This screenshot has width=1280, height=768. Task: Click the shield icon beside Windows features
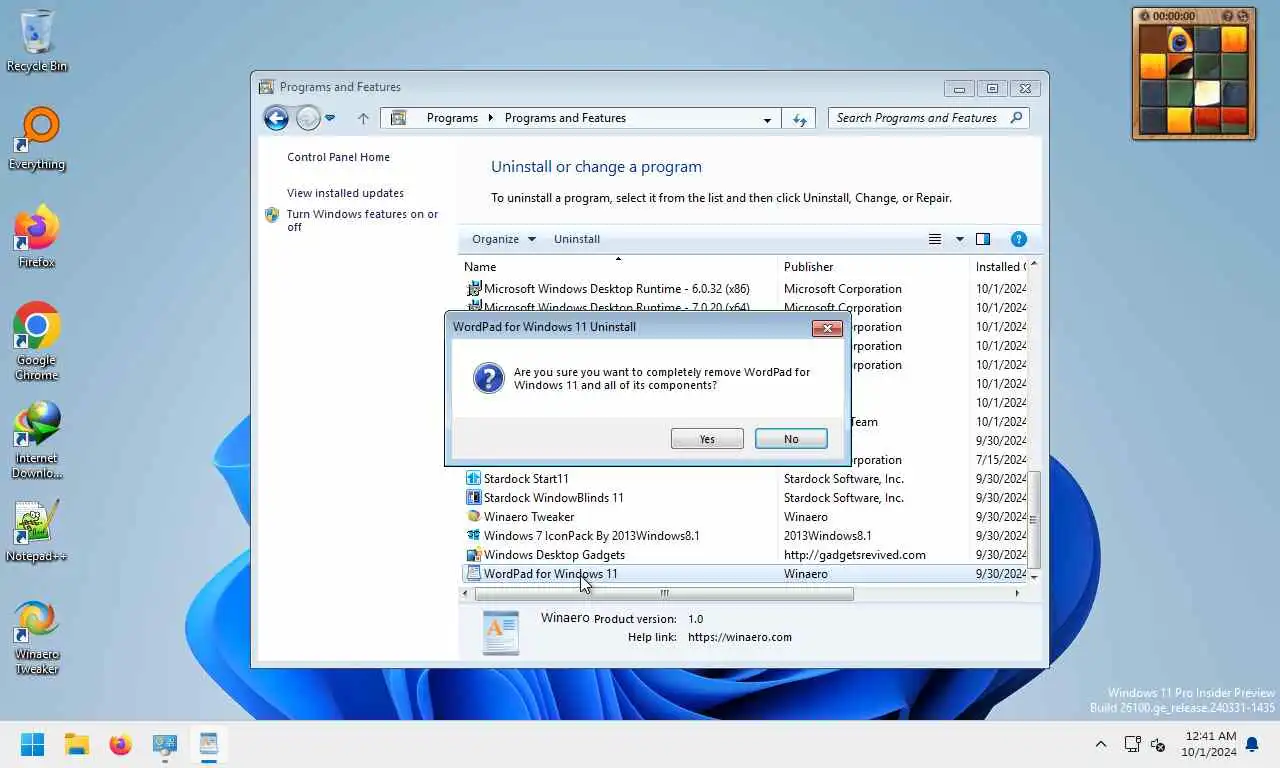[272, 214]
